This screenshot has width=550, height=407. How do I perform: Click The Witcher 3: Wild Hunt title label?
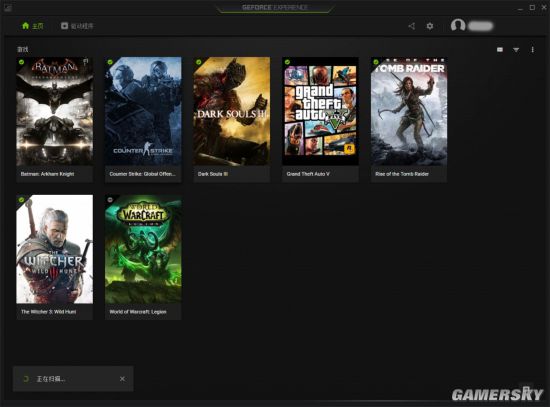point(48,312)
